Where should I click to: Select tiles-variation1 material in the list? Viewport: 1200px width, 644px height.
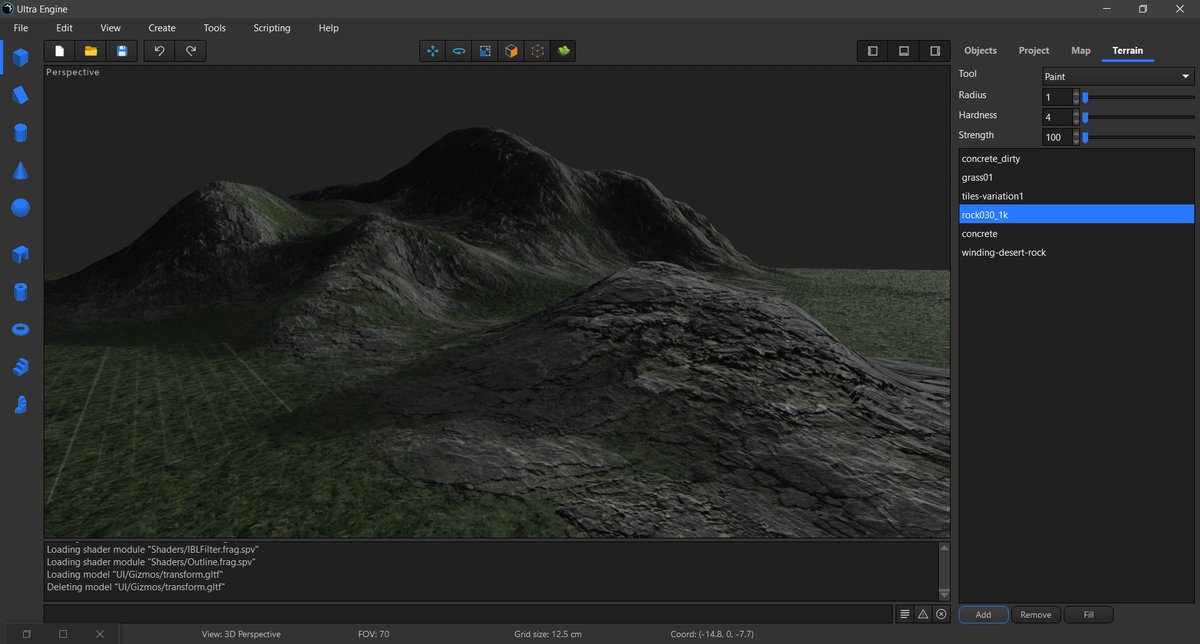(x=1076, y=196)
